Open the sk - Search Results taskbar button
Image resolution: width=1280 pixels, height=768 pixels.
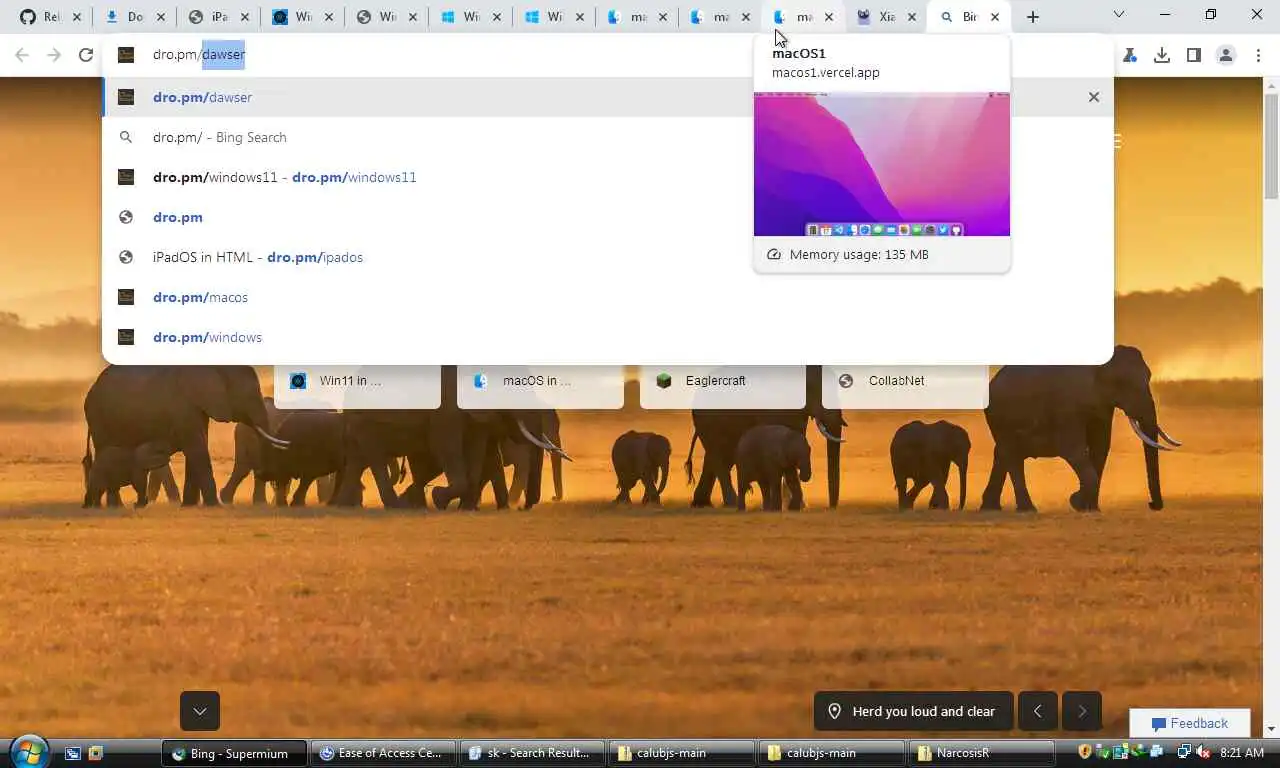(x=533, y=753)
